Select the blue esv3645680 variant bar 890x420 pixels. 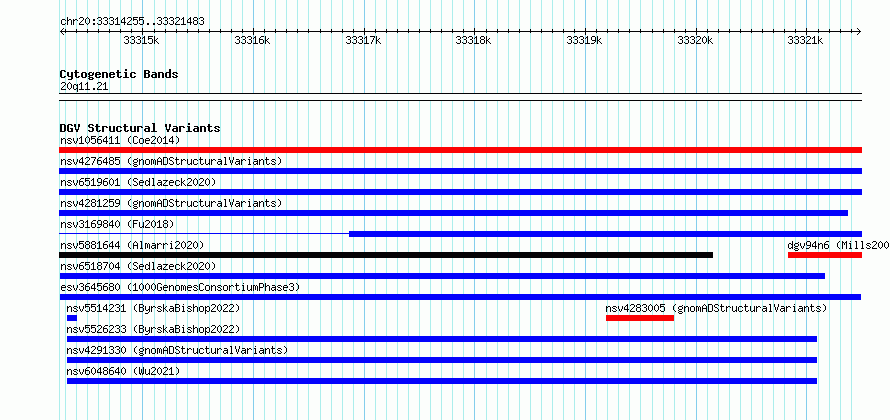[x=460, y=297]
